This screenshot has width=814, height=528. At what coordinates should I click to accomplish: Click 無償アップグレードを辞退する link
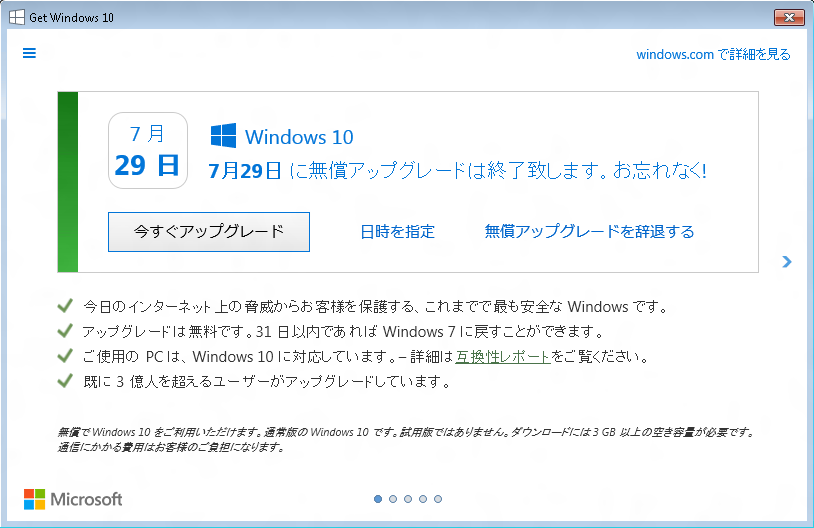click(x=589, y=232)
